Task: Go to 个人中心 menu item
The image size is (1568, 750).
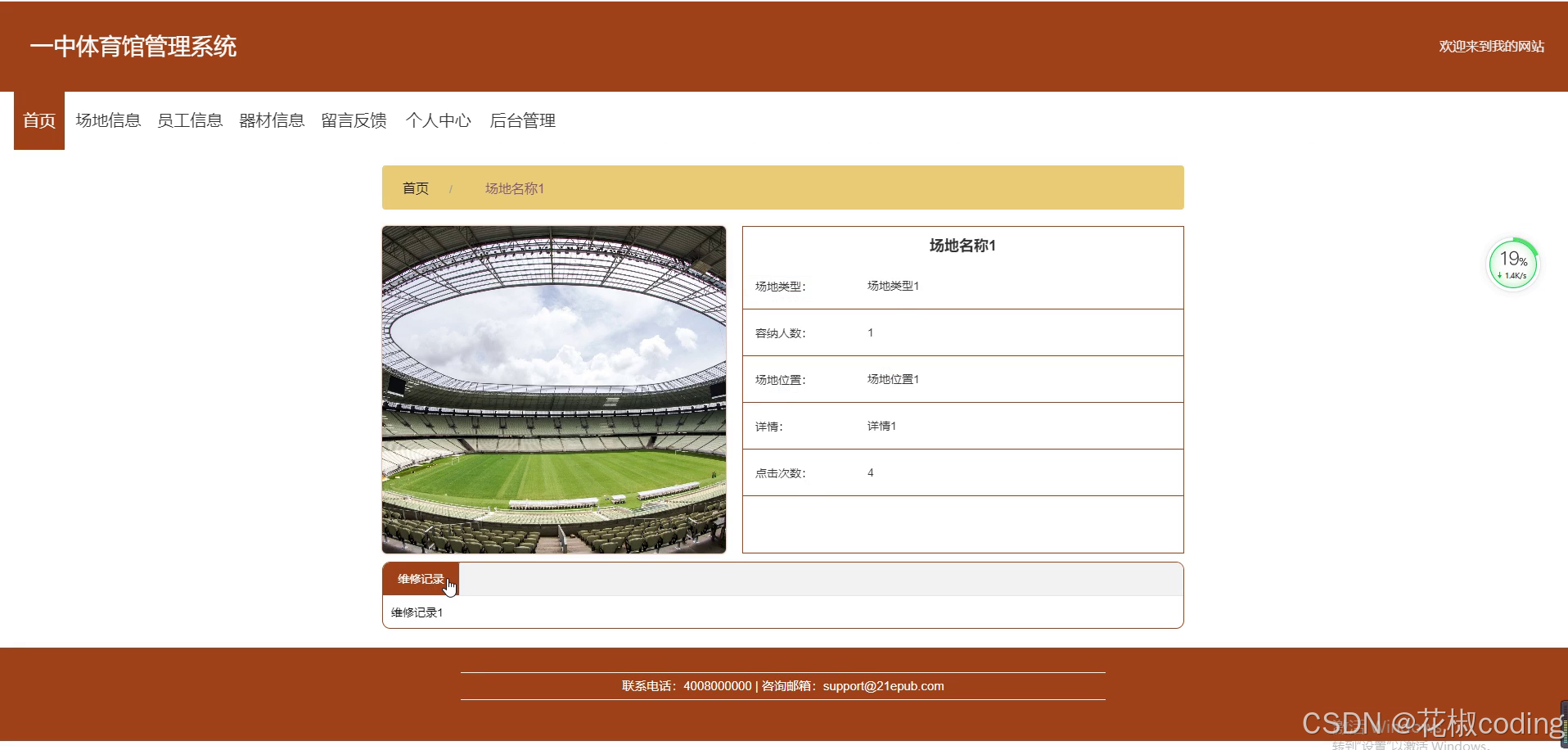Action: click(438, 120)
